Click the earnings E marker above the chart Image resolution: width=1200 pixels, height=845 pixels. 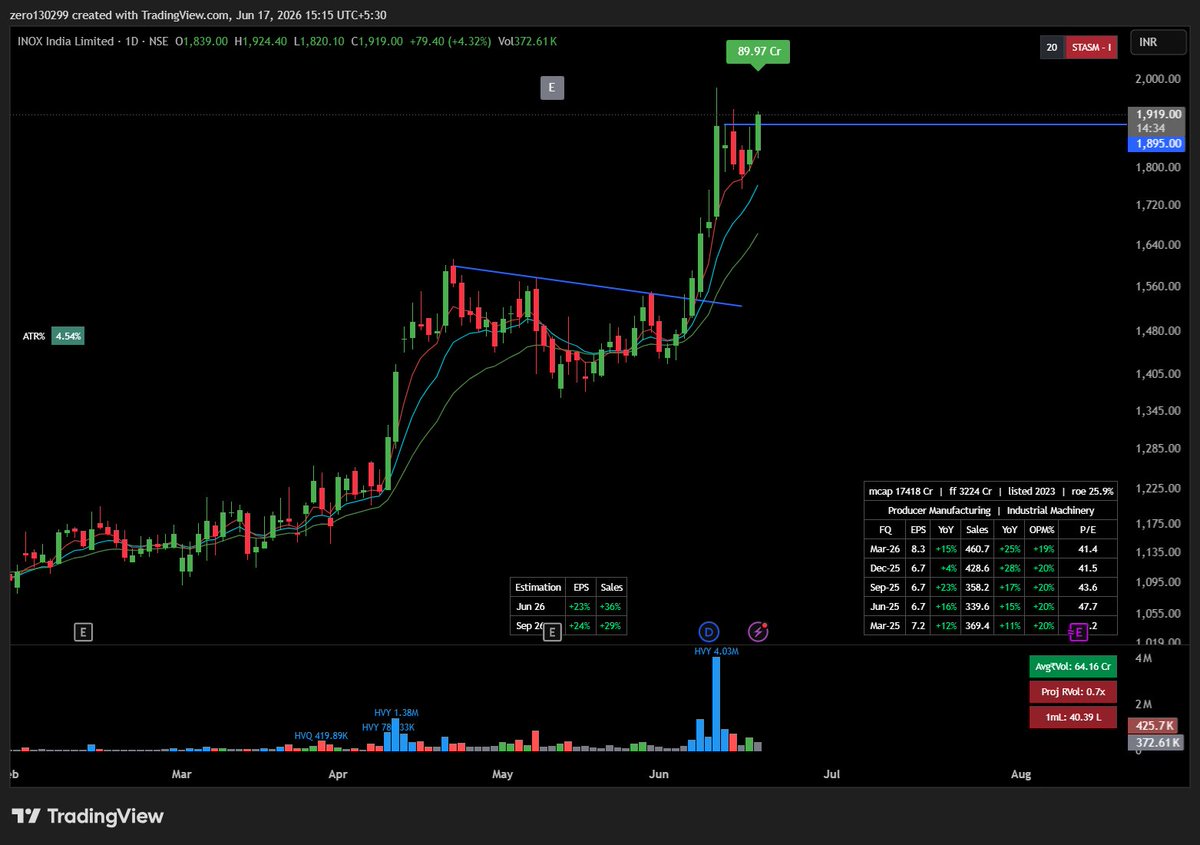pyautogui.click(x=552, y=88)
